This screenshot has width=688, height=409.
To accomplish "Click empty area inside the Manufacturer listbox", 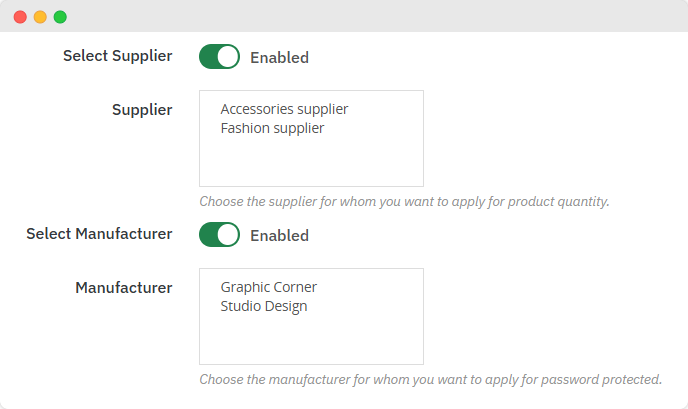I will [x=311, y=340].
